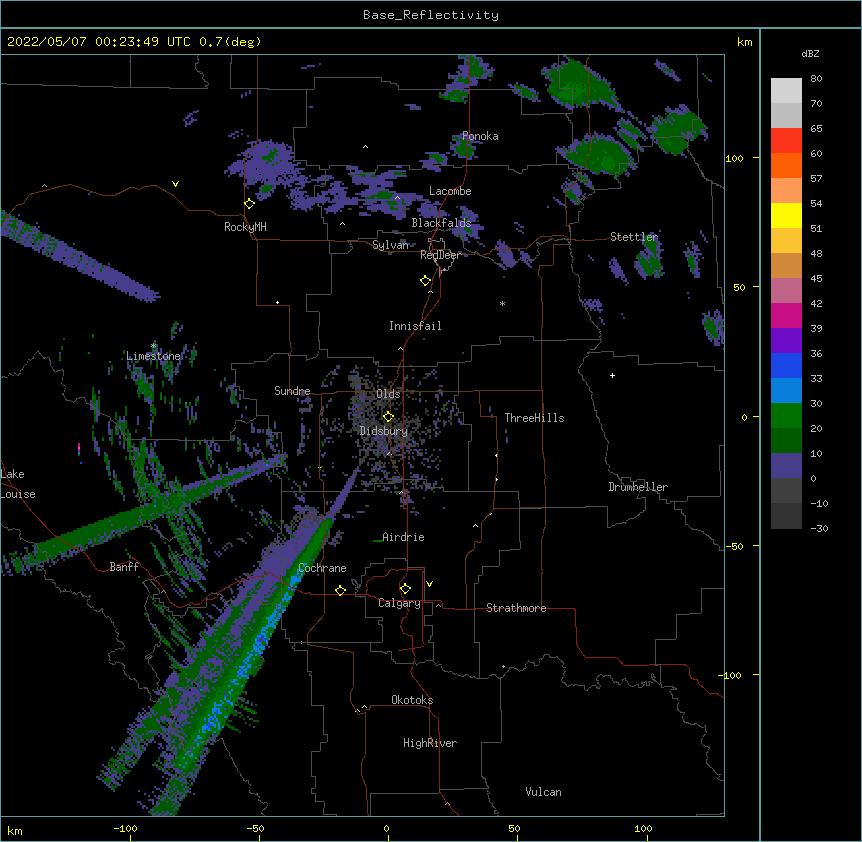Click the Sundre city label
The image size is (862, 842).
pos(292,391)
